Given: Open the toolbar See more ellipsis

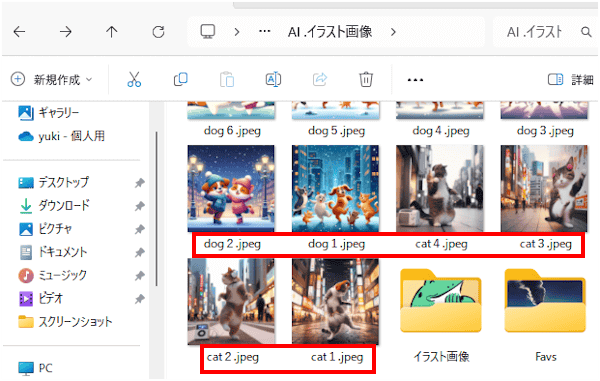Looking at the screenshot, I should coord(415,80).
